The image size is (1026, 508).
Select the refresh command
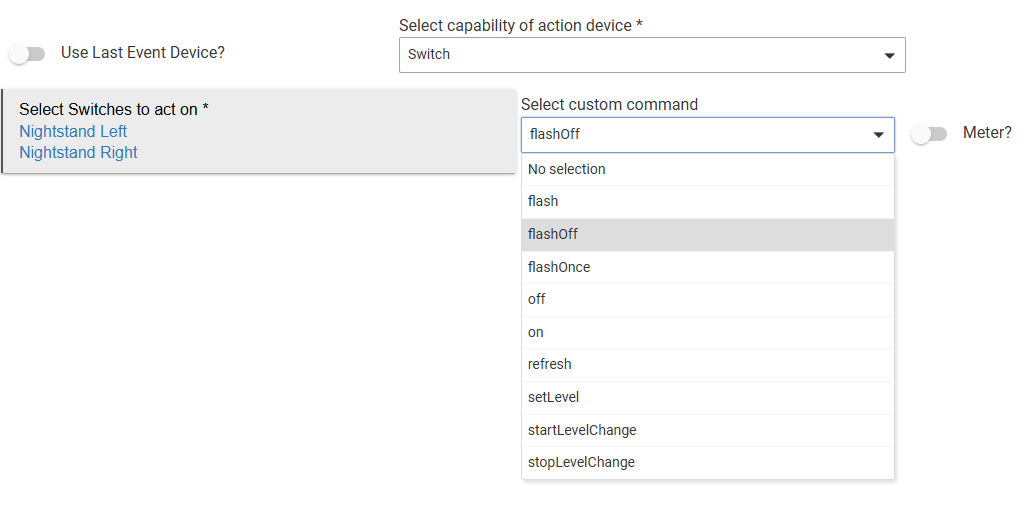point(550,364)
